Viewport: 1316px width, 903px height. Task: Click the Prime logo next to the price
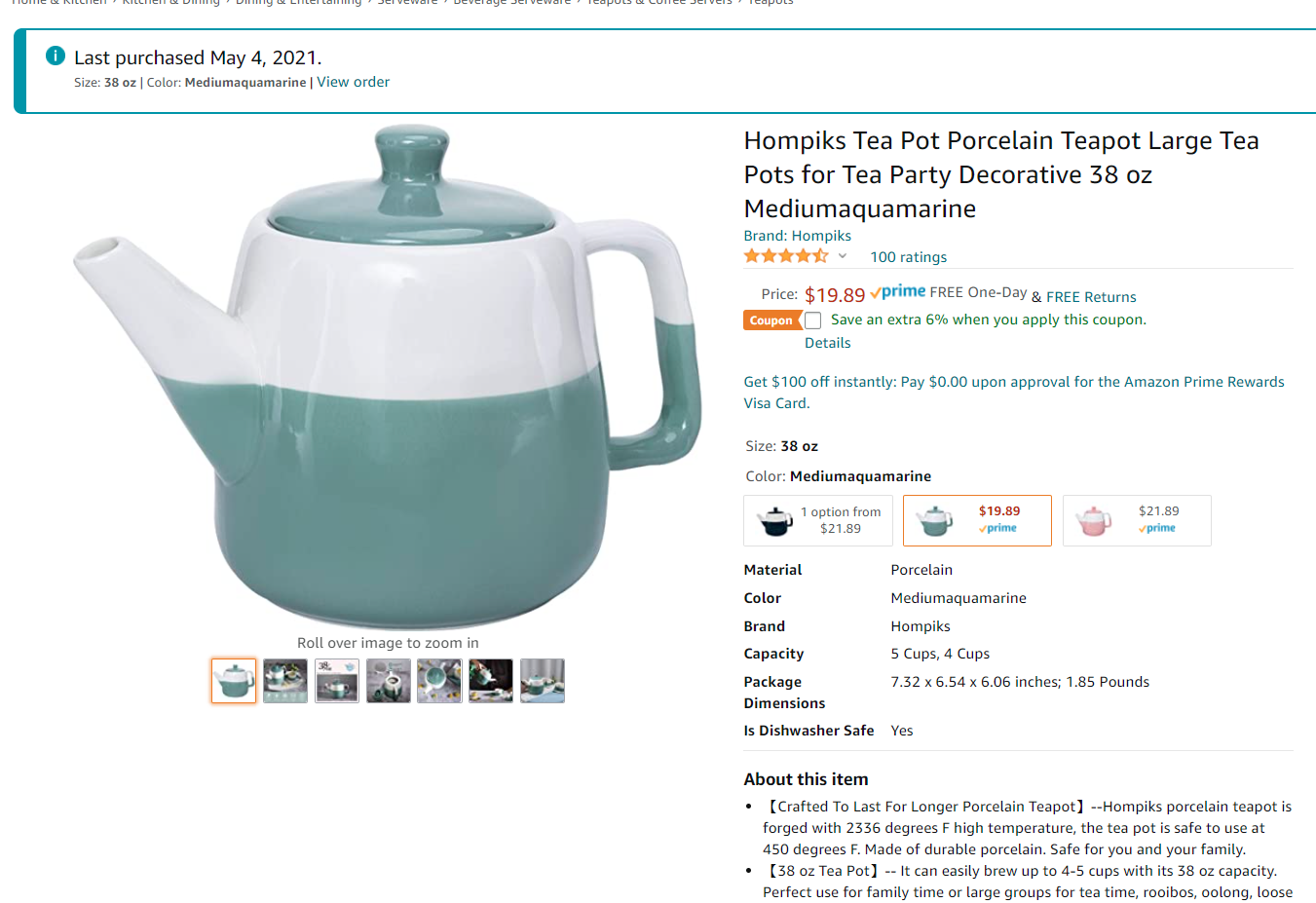898,292
